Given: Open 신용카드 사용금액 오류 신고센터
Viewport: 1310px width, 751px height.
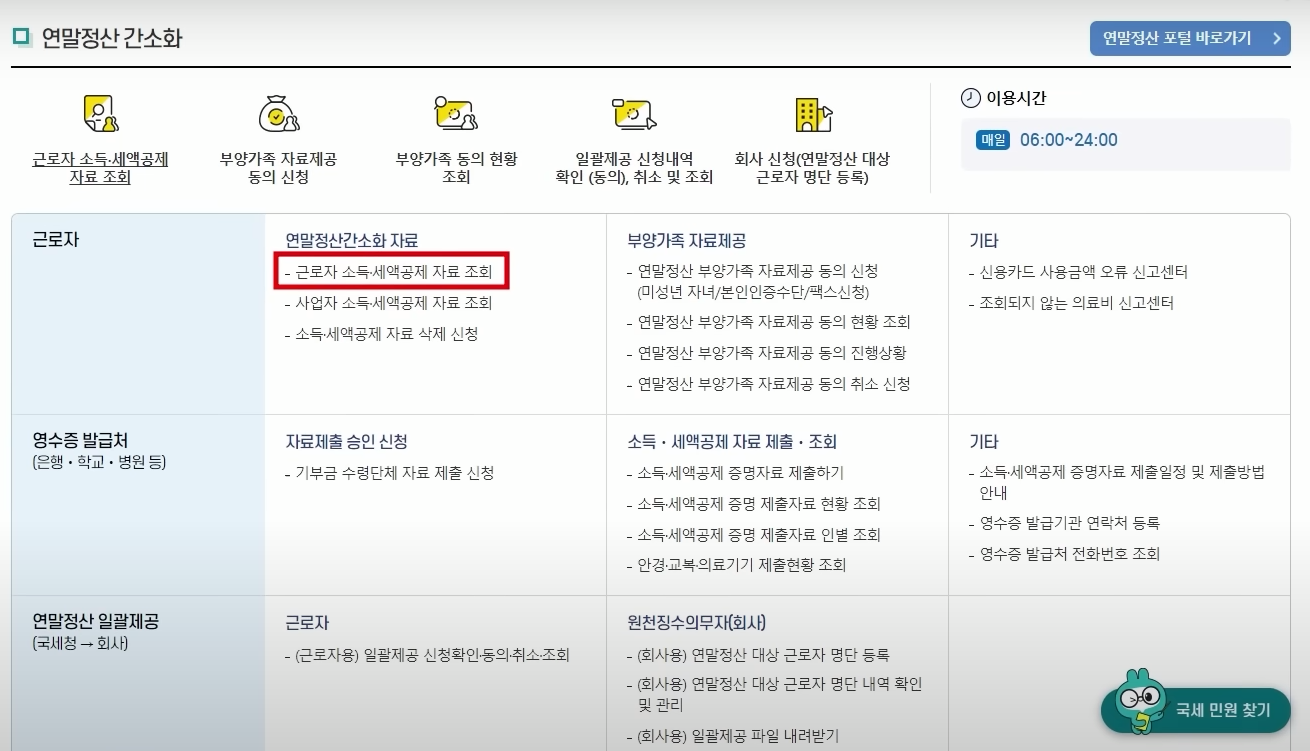Looking at the screenshot, I should 1083,272.
